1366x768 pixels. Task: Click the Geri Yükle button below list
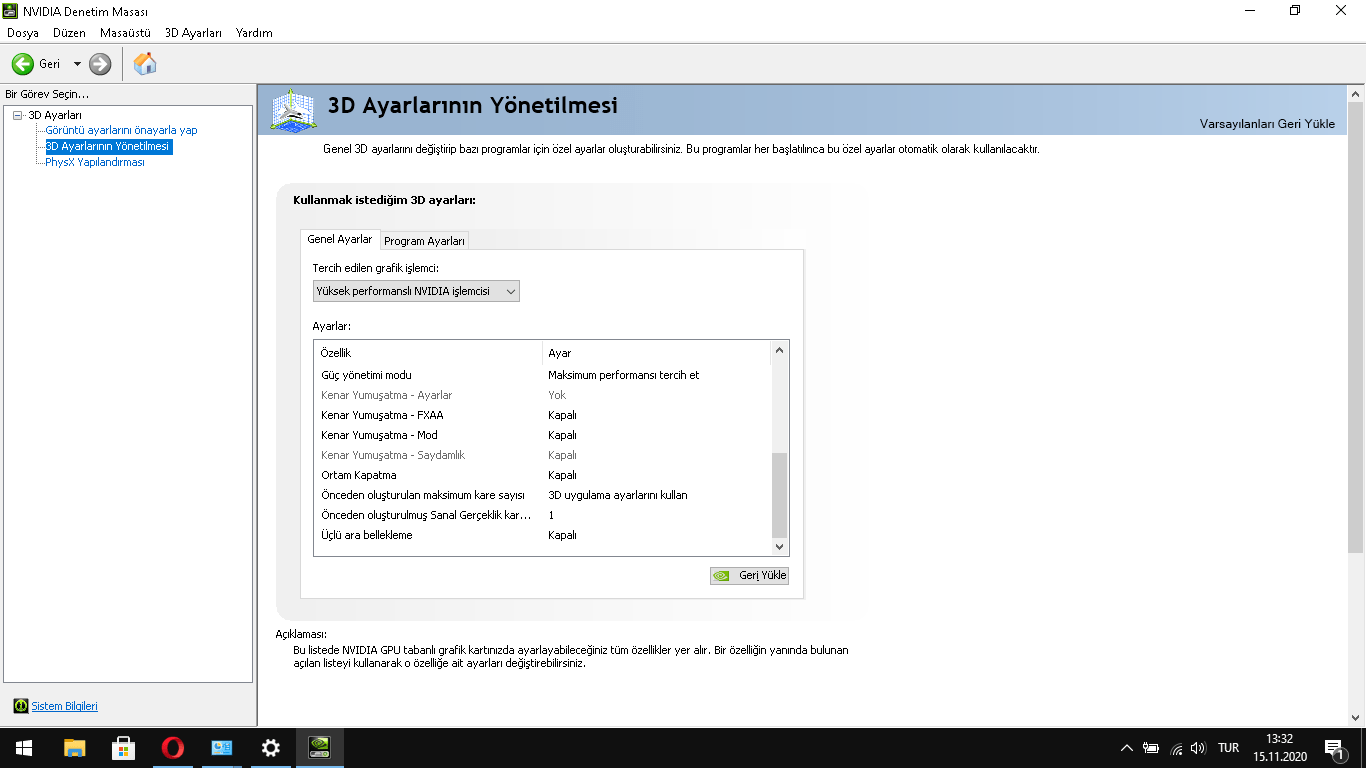pyautogui.click(x=749, y=575)
